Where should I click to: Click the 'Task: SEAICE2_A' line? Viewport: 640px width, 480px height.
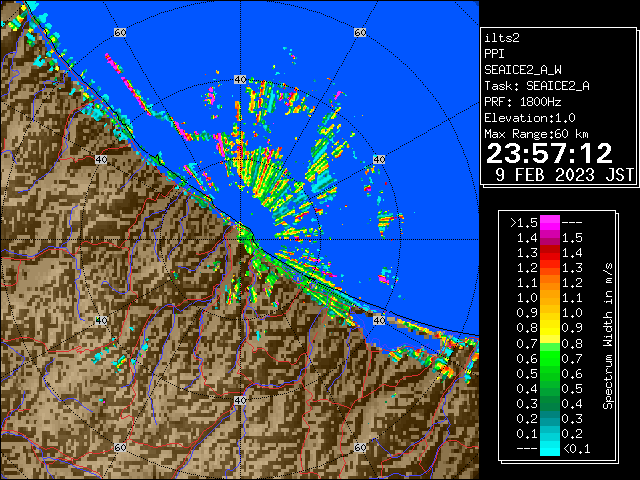click(x=537, y=86)
